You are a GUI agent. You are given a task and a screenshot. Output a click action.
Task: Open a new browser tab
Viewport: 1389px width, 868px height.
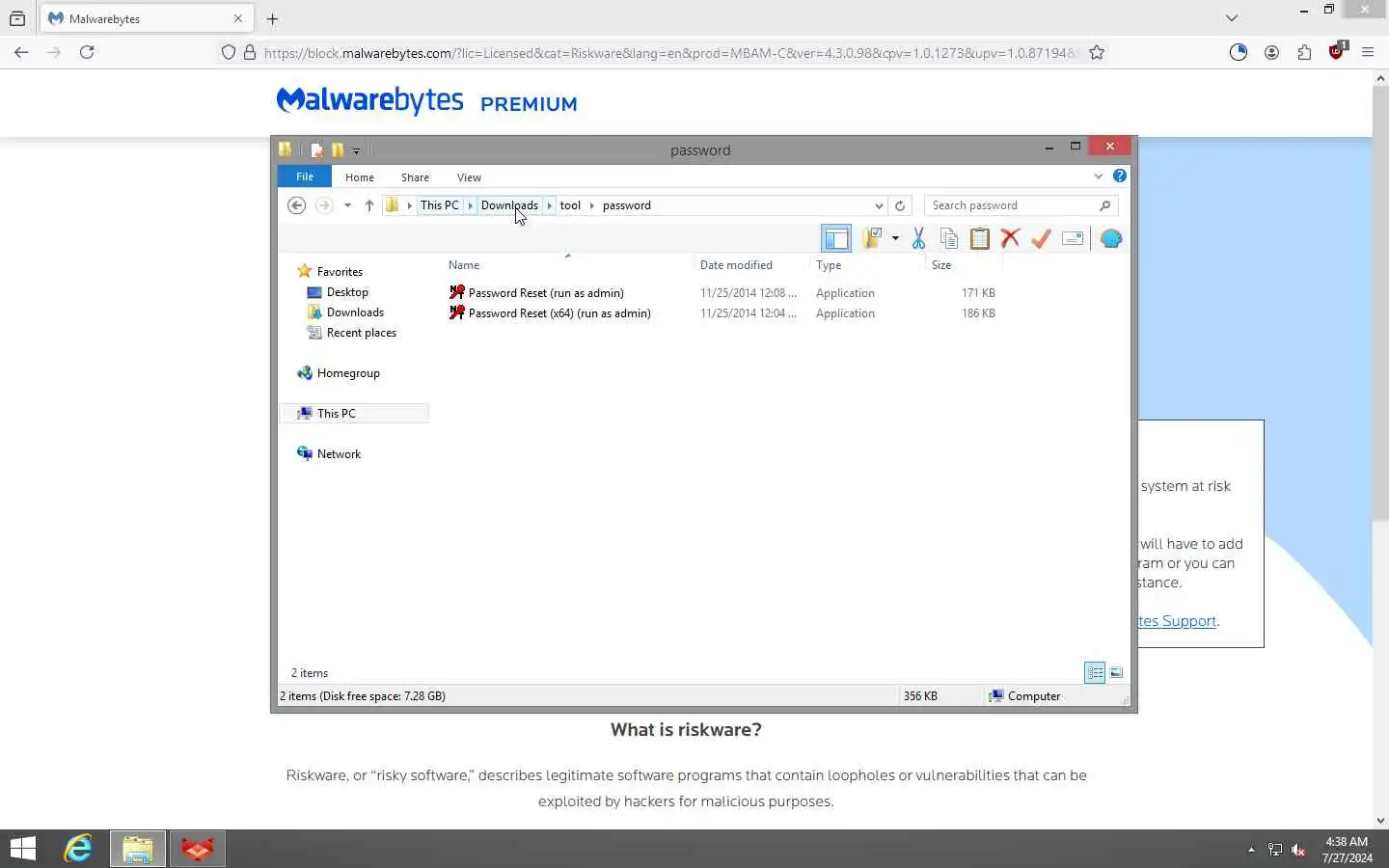pos(272,18)
